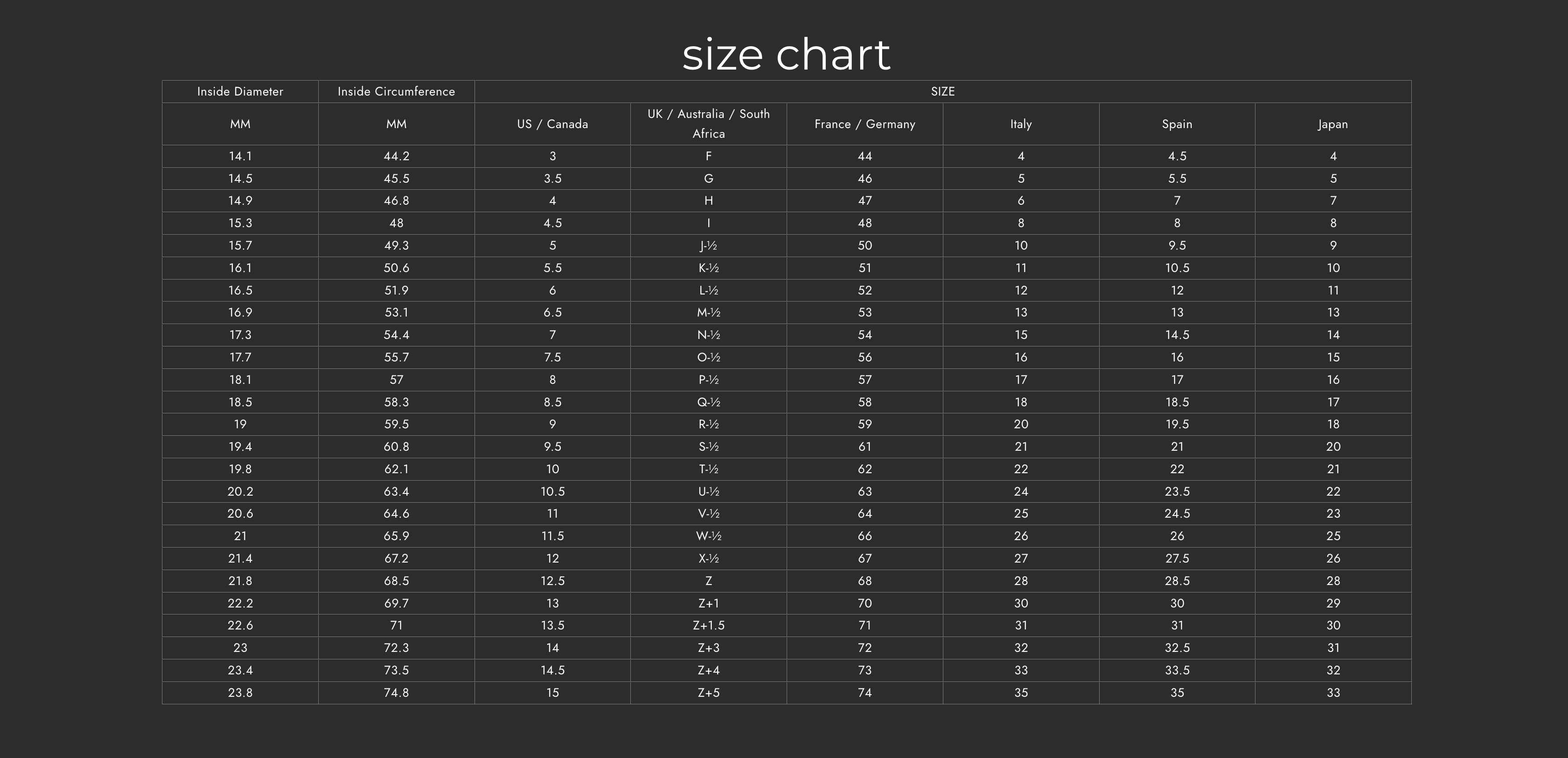Click the 14.1 diameter cell
This screenshot has width=1568, height=758.
(x=240, y=156)
